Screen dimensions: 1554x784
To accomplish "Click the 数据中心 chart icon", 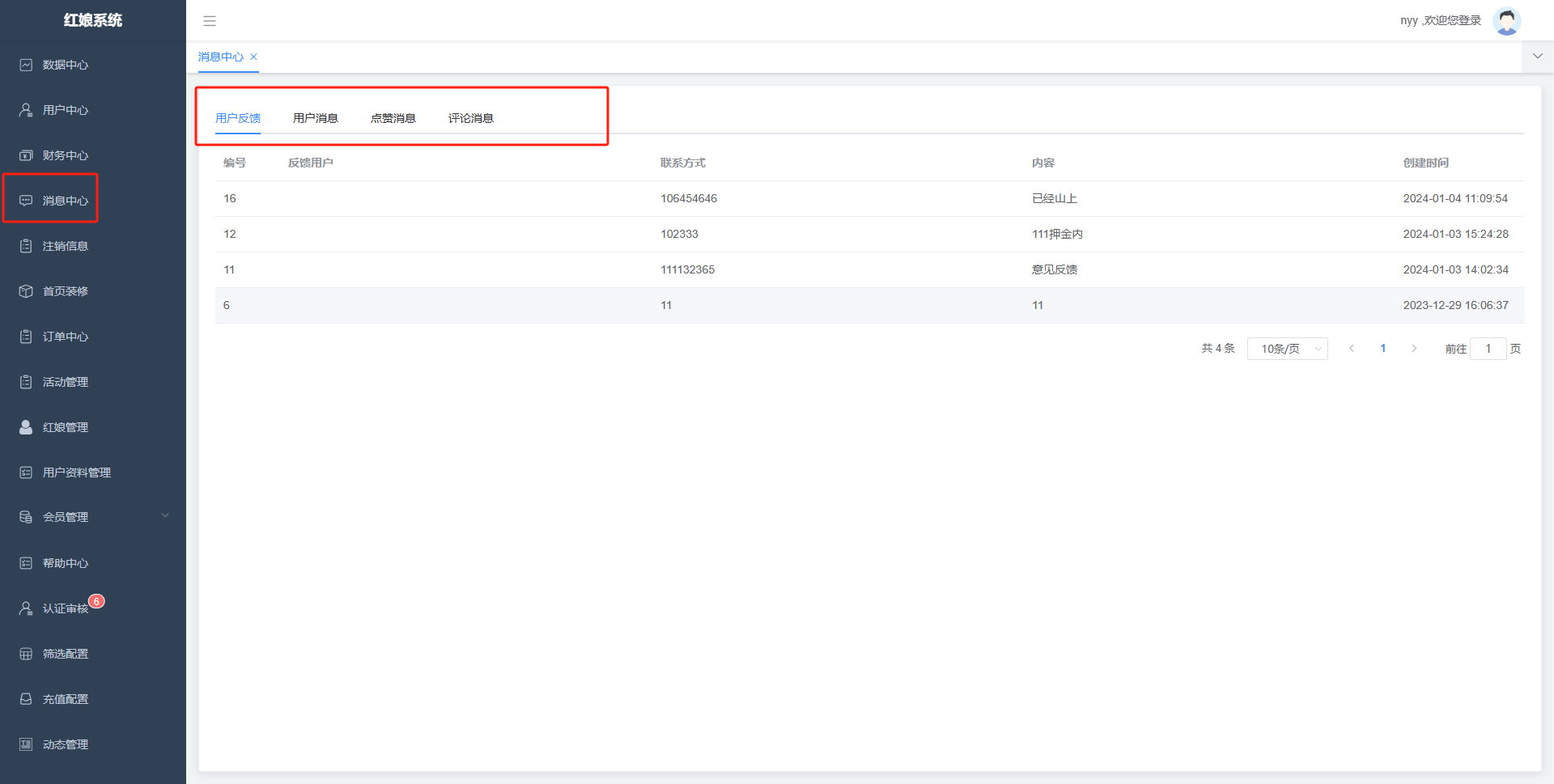I will (x=26, y=65).
